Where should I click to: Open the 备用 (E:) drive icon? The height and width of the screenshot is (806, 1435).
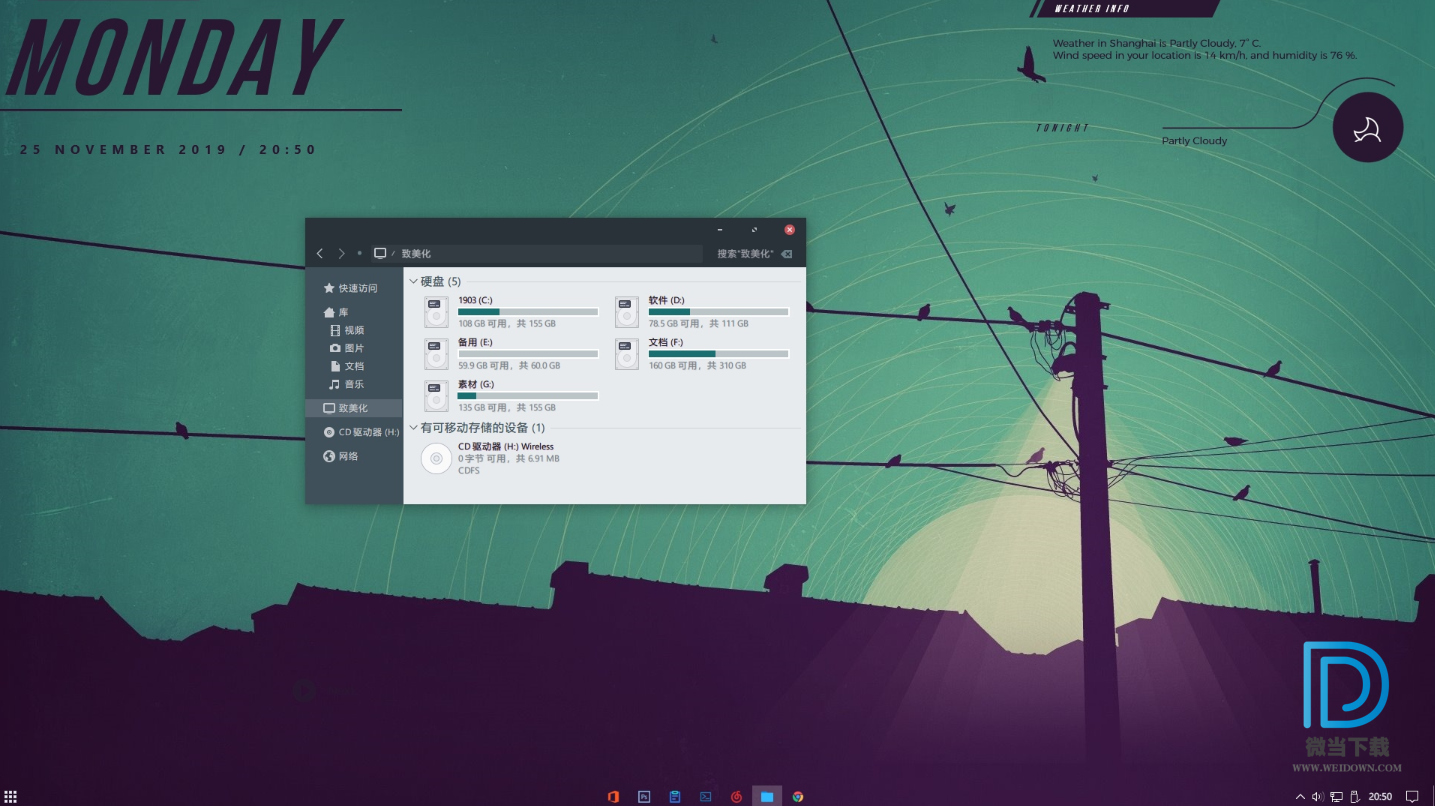click(436, 354)
